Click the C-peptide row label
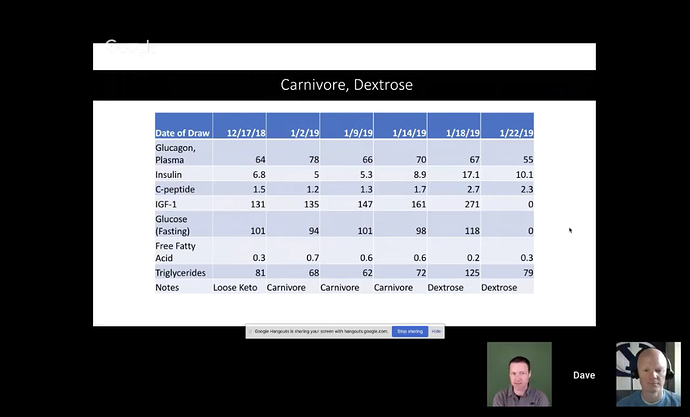690x417 pixels. tap(174, 189)
